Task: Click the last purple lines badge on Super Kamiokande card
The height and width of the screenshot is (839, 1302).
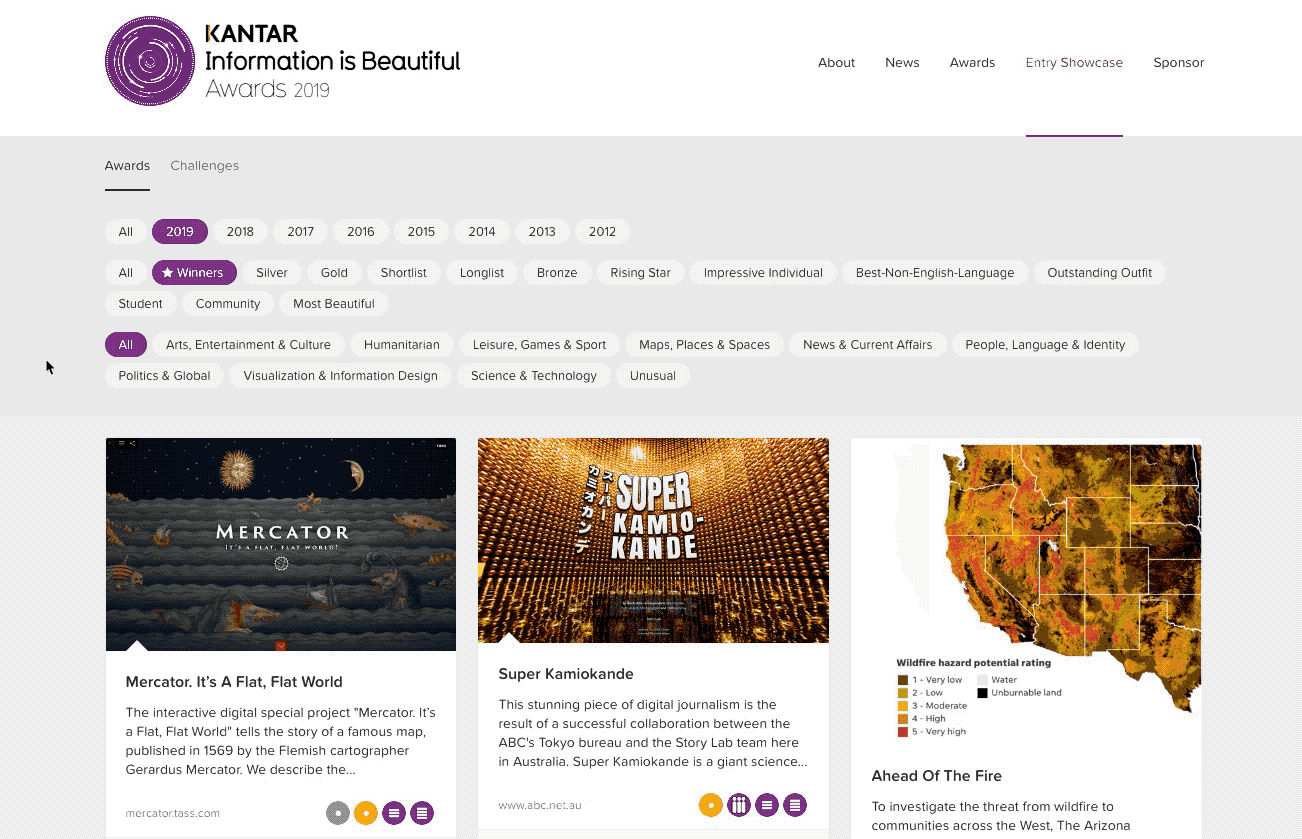Action: point(795,805)
